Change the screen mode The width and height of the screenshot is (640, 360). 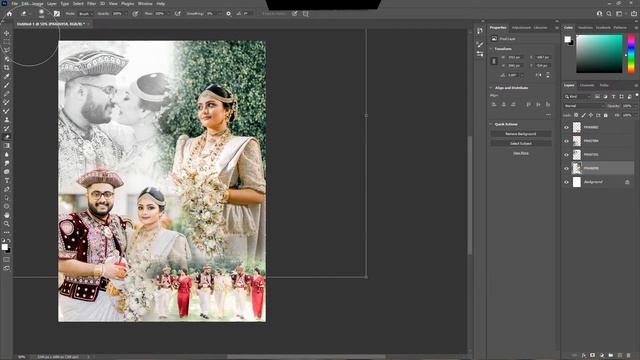(x=7, y=268)
